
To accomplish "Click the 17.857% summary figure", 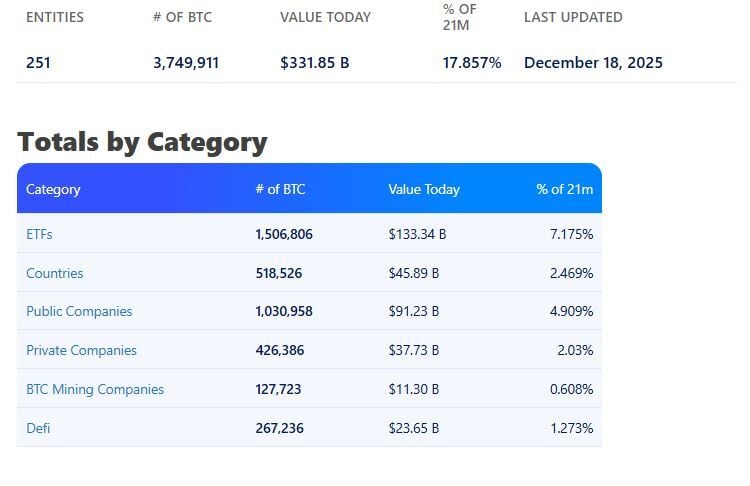I will click(x=472, y=62).
